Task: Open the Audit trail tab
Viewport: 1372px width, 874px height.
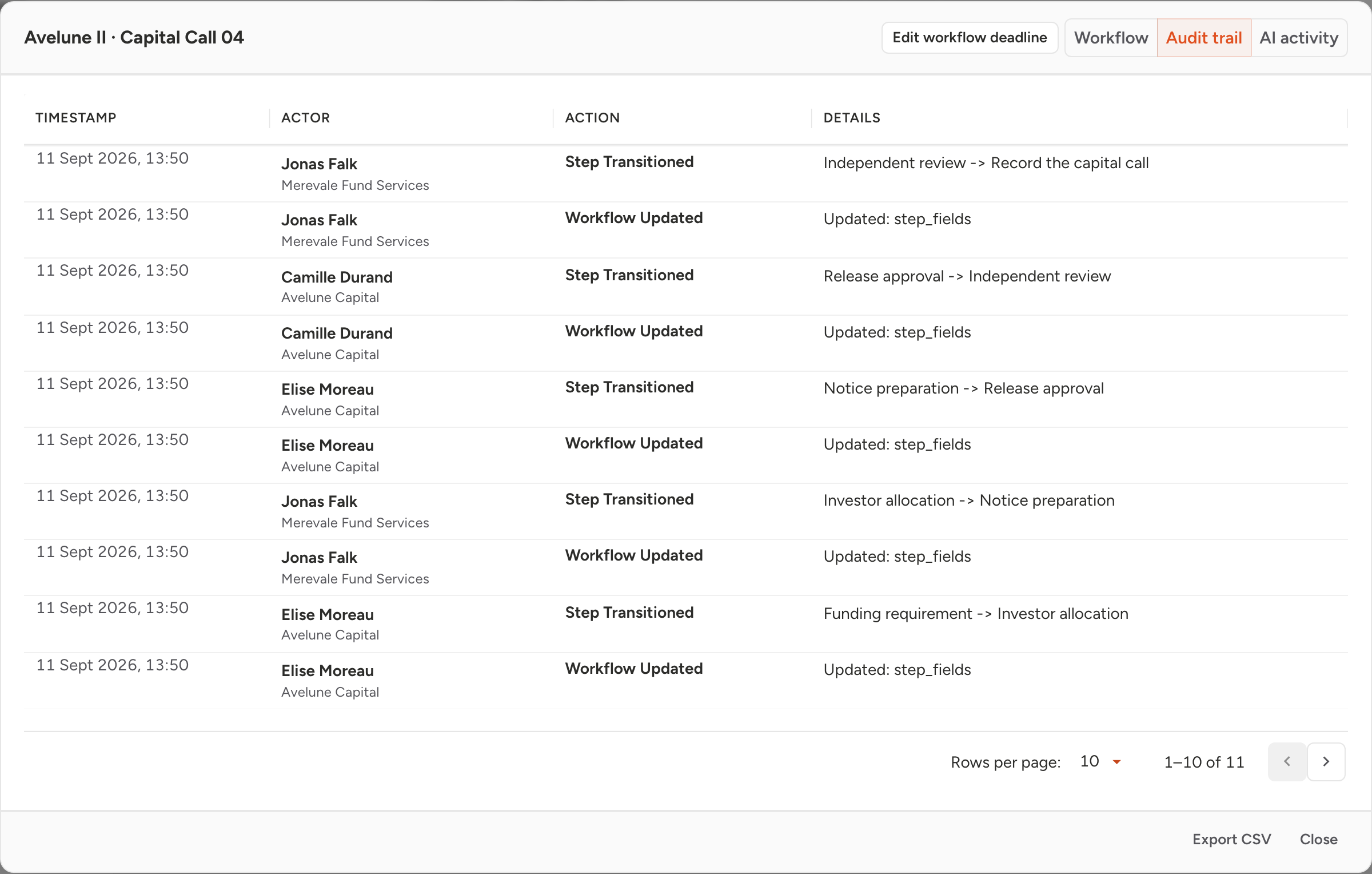Action: coord(1204,38)
